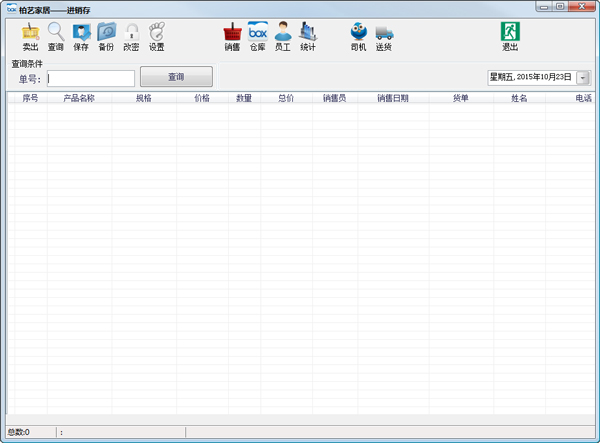This screenshot has width=600, height=443.
Task: Click the 数量 column header
Action: click(244, 98)
